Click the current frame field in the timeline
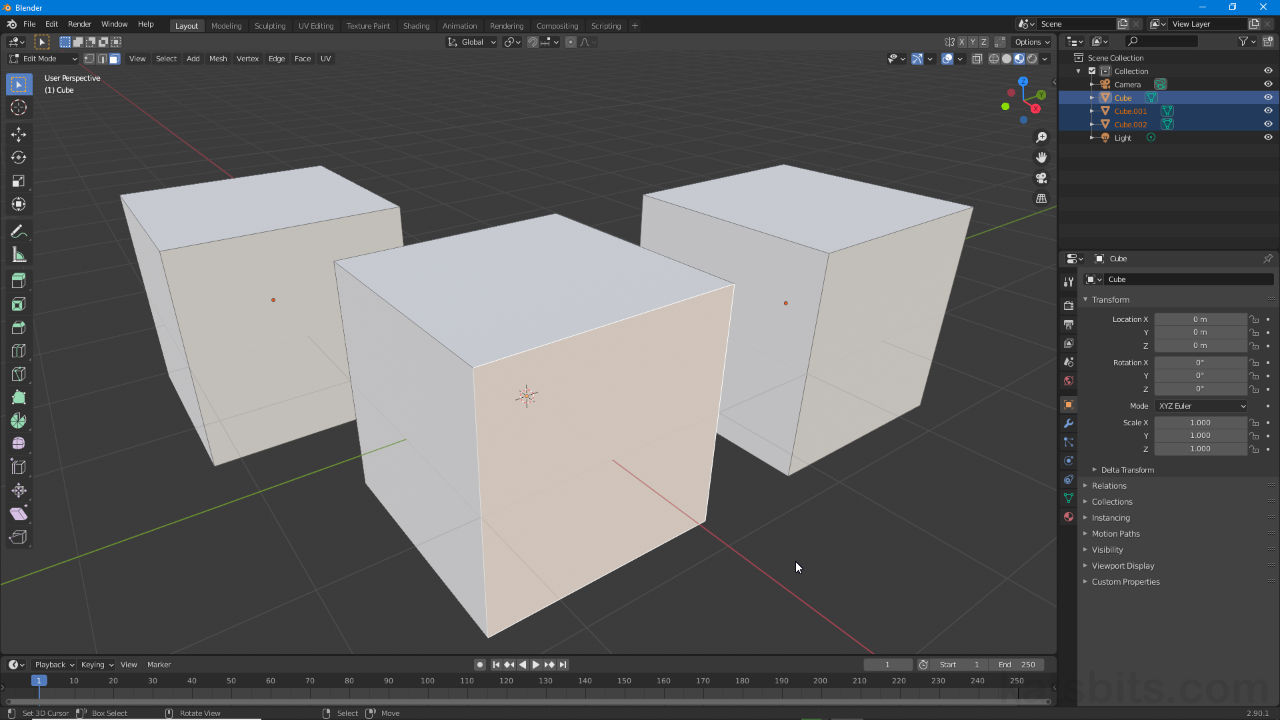1280x720 pixels. pos(886,664)
